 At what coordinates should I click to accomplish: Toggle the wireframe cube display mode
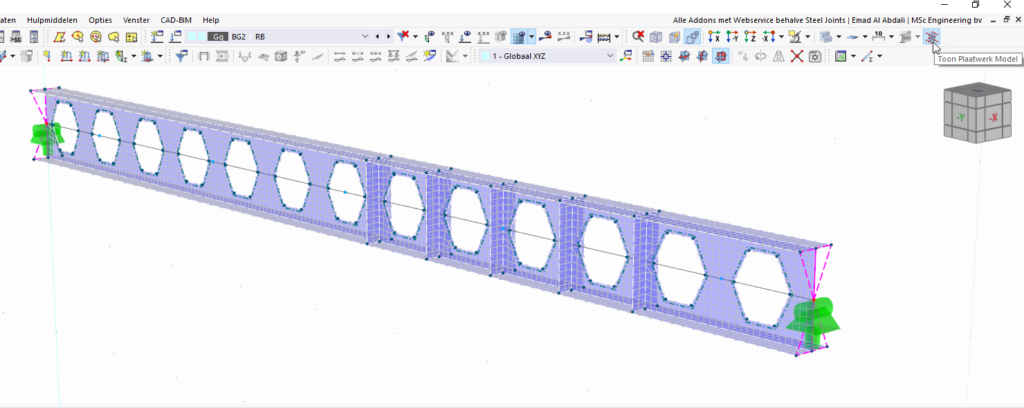coord(656,37)
